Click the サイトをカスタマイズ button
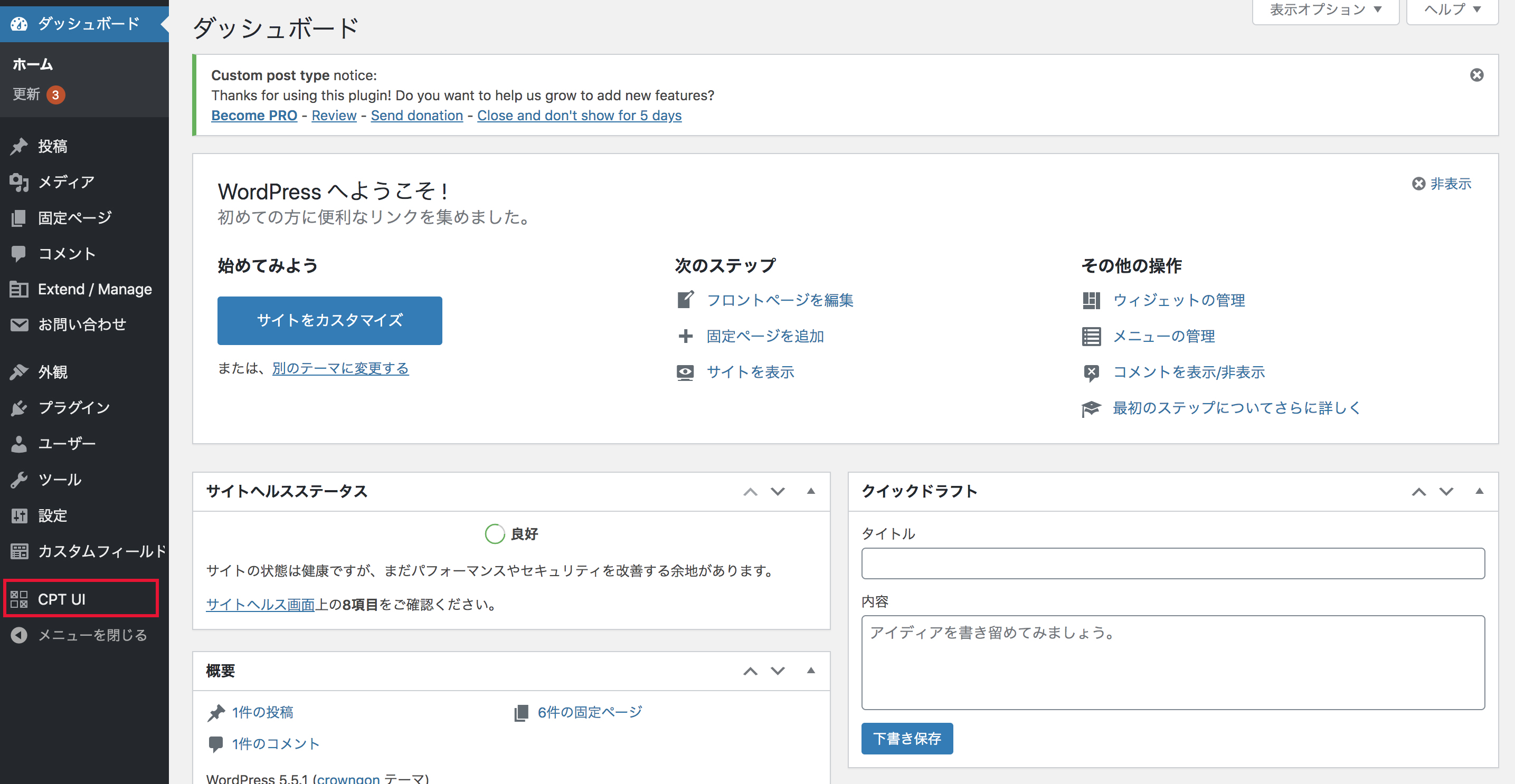 click(x=330, y=320)
